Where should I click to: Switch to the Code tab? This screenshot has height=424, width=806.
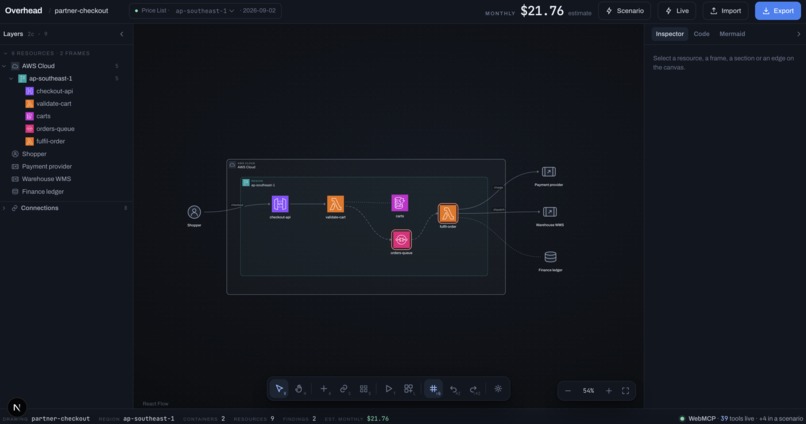701,34
